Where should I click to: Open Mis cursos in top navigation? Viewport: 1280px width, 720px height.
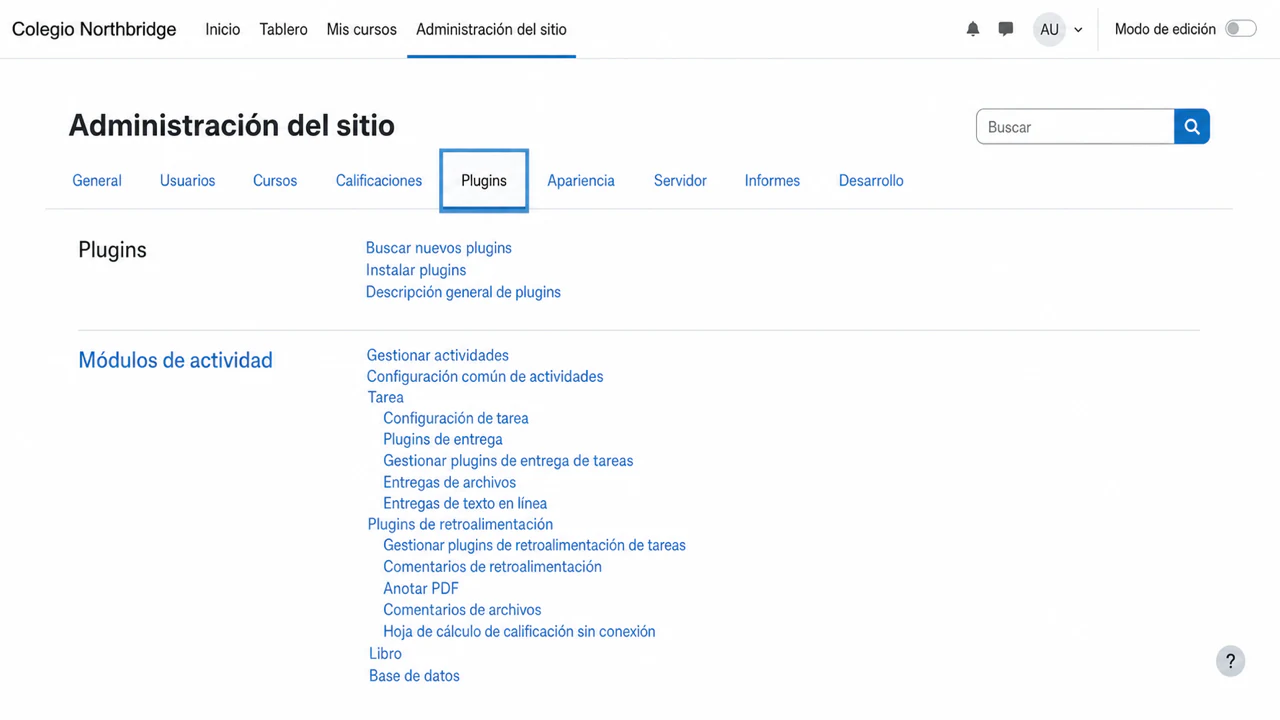pyautogui.click(x=362, y=29)
